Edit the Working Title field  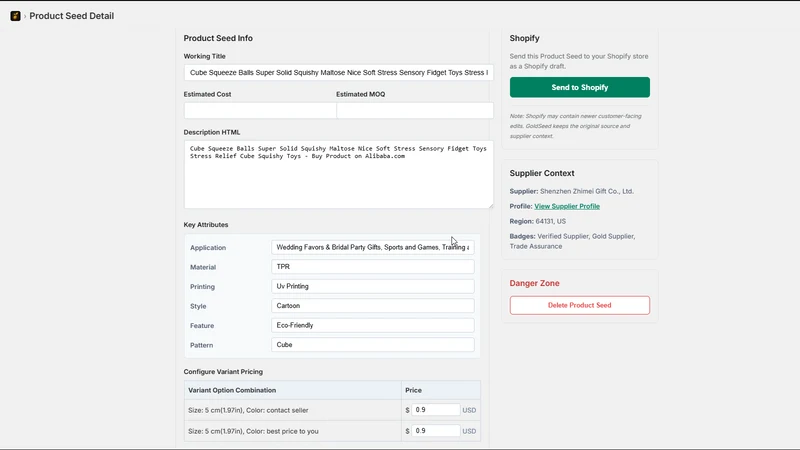tap(338, 72)
